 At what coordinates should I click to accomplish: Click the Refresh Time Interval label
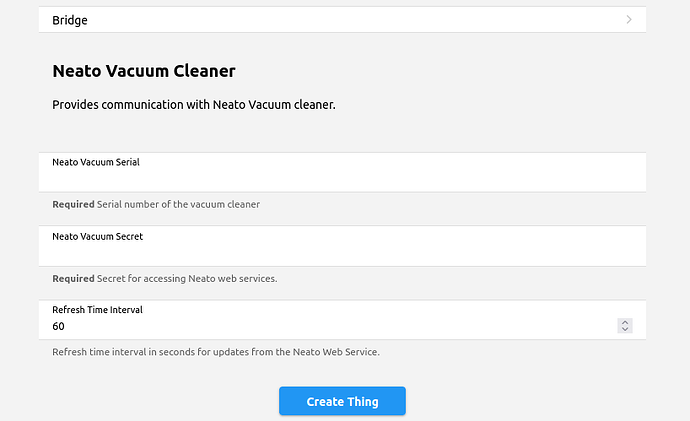tap(97, 310)
